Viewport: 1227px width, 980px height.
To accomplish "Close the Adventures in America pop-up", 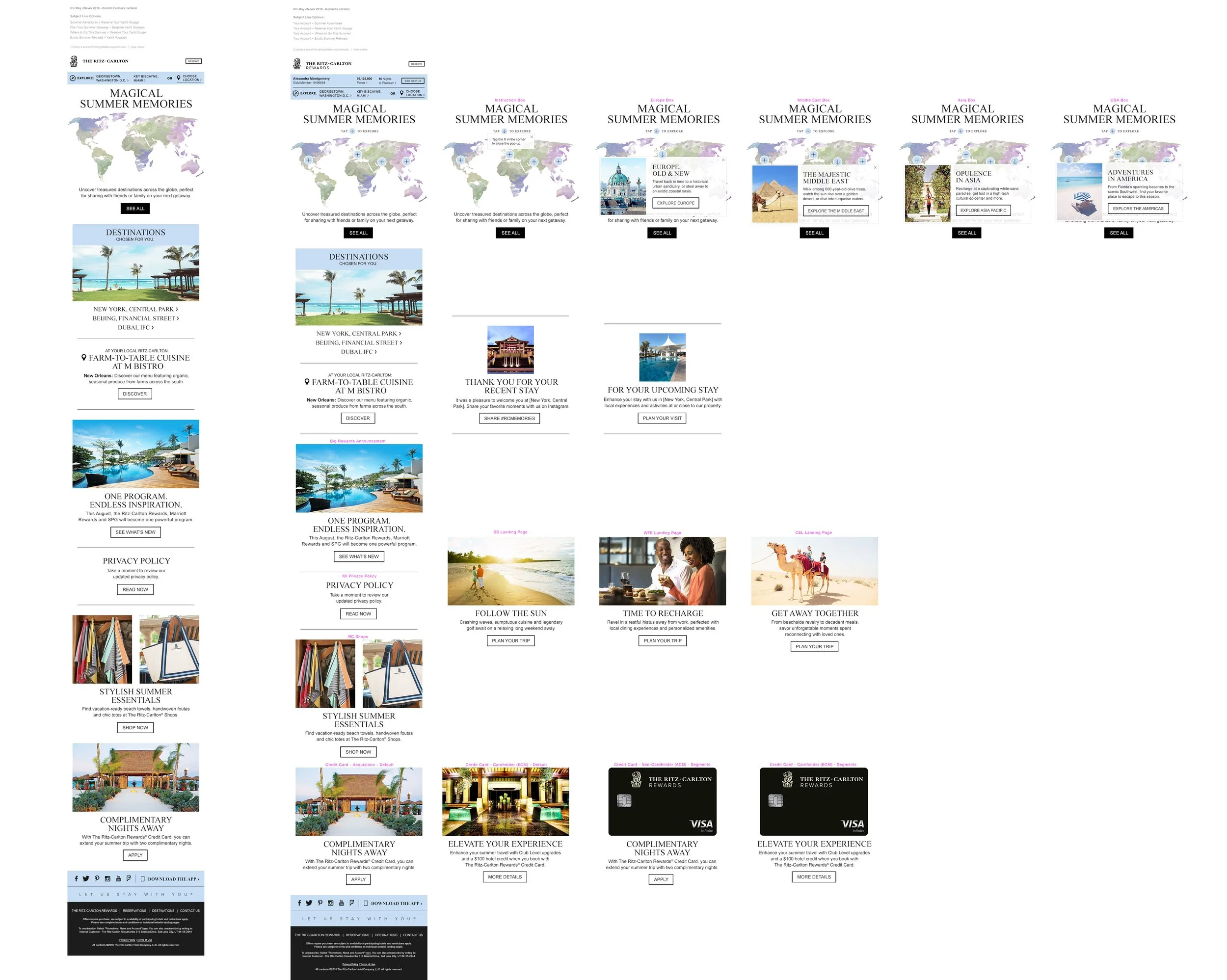I will 1180,165.
